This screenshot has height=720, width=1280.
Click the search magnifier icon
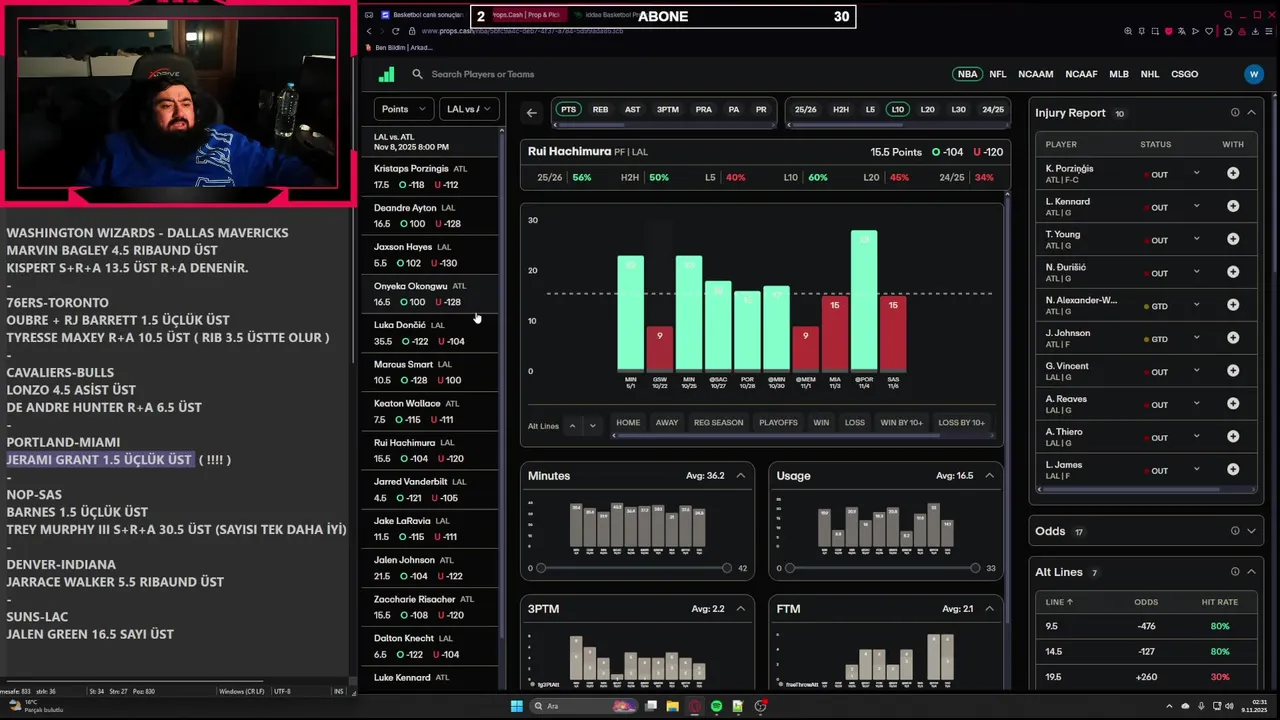tap(418, 74)
